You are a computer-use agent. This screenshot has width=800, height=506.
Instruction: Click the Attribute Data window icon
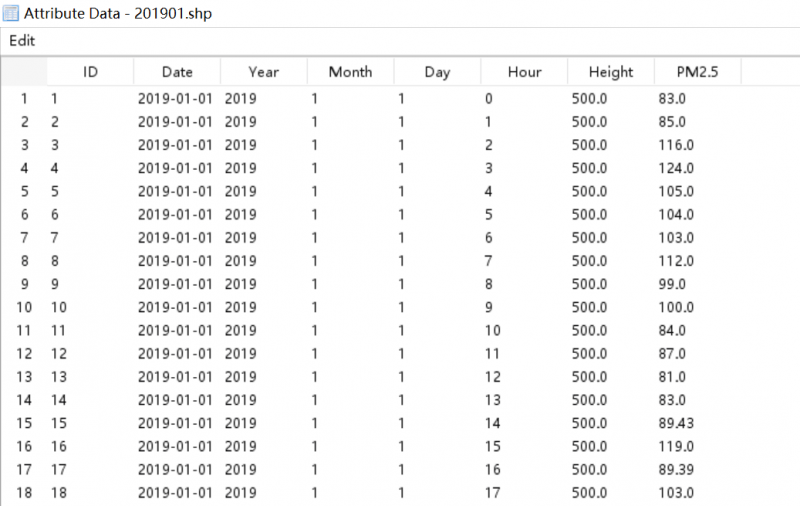pyautogui.click(x=12, y=15)
